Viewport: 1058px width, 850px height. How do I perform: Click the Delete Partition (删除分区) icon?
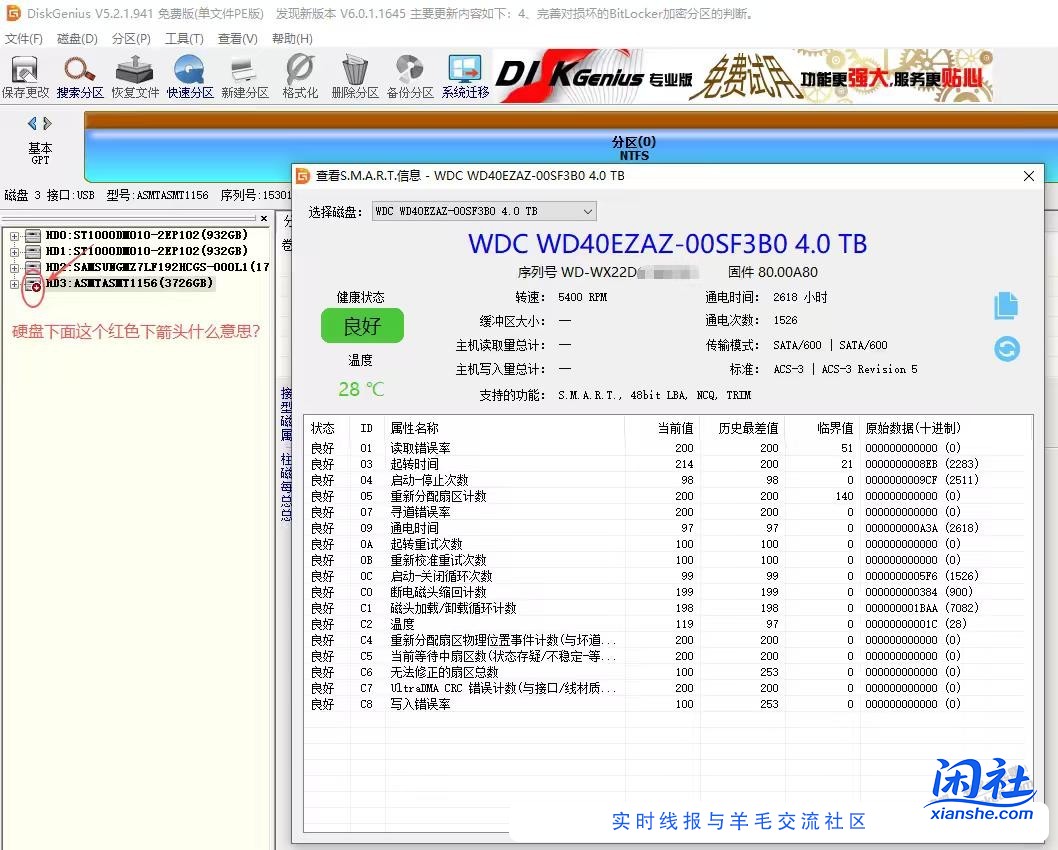355,76
